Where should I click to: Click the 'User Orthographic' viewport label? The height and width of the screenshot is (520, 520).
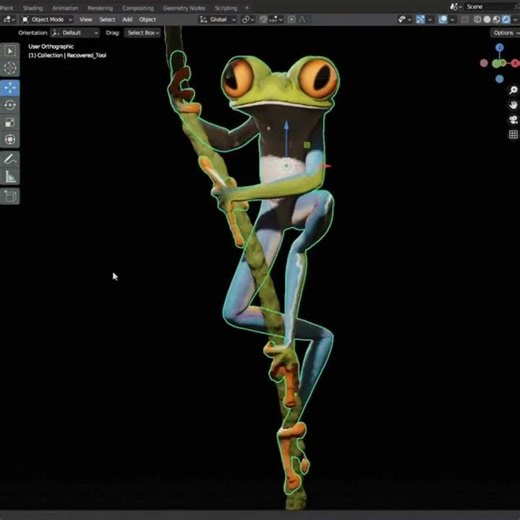point(51,47)
